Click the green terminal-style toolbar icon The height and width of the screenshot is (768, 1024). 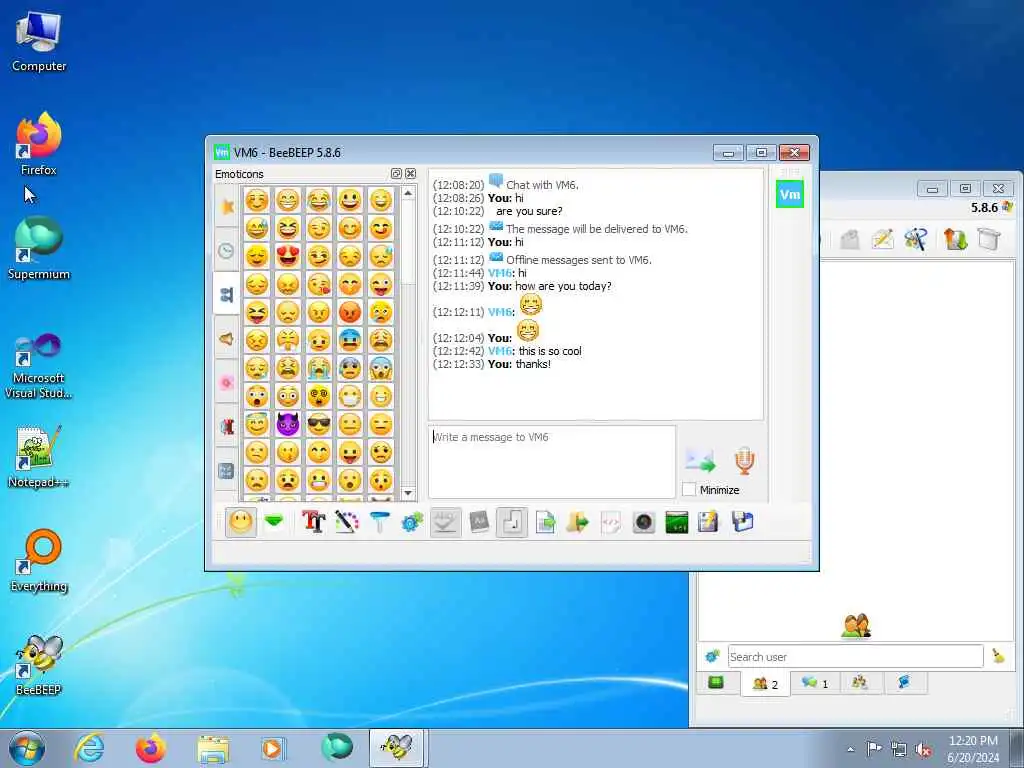677,522
